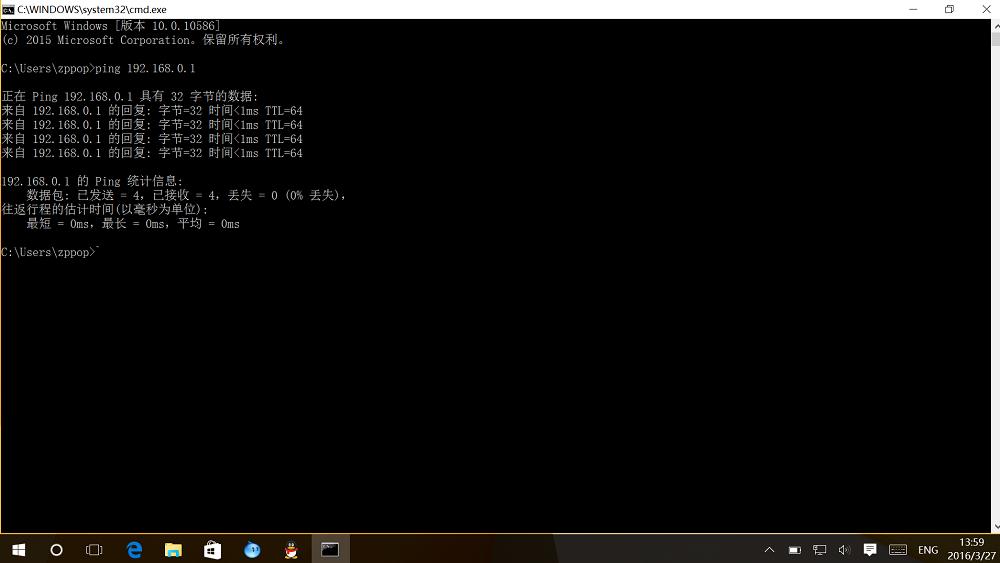Screen dimensions: 1000x563
Task: Click the '往返行程的估计时间' line
Action: (x=105, y=210)
